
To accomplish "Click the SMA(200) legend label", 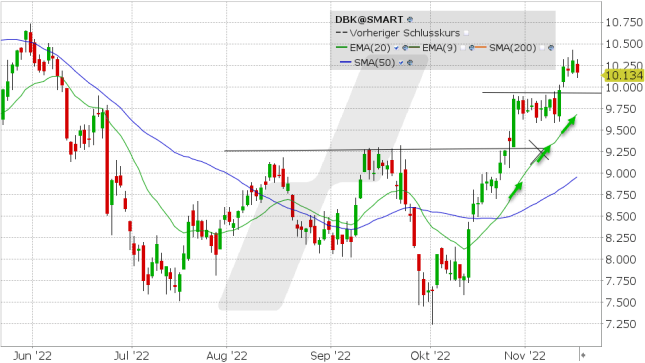I will [513, 48].
